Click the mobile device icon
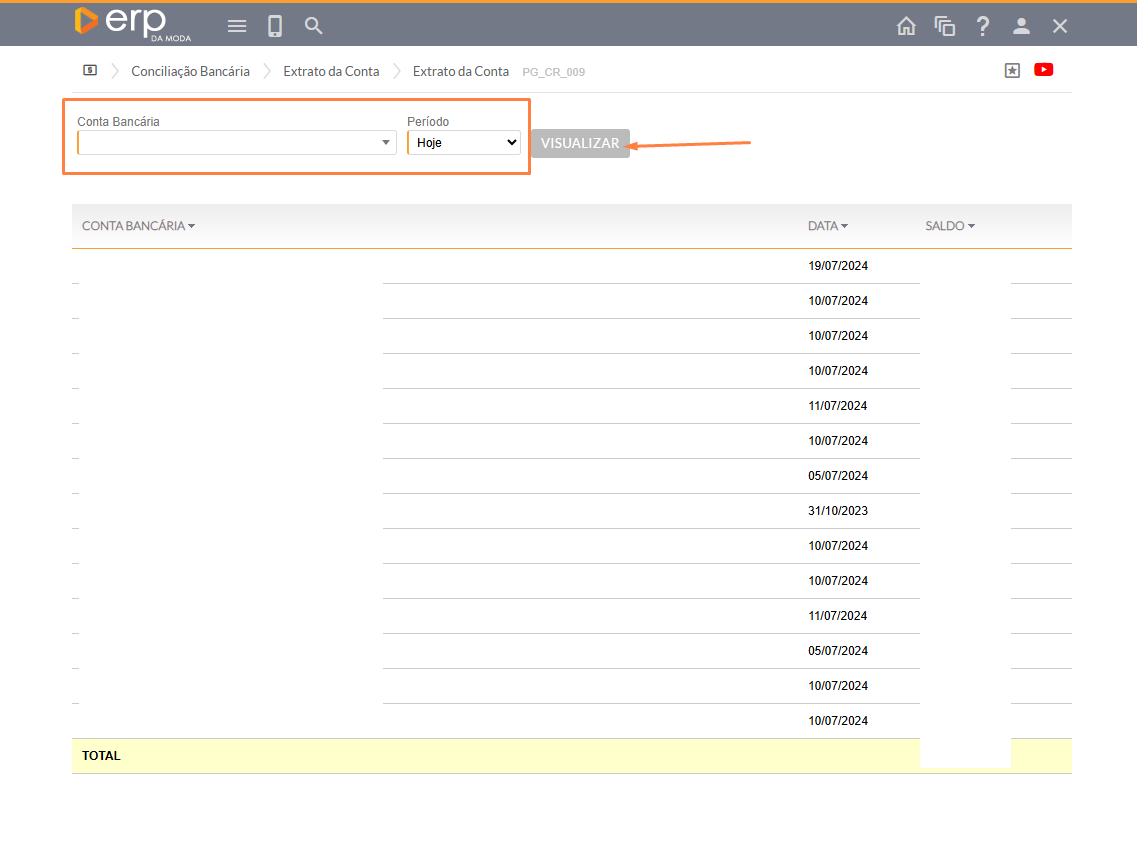1137x854 pixels. [x=275, y=26]
